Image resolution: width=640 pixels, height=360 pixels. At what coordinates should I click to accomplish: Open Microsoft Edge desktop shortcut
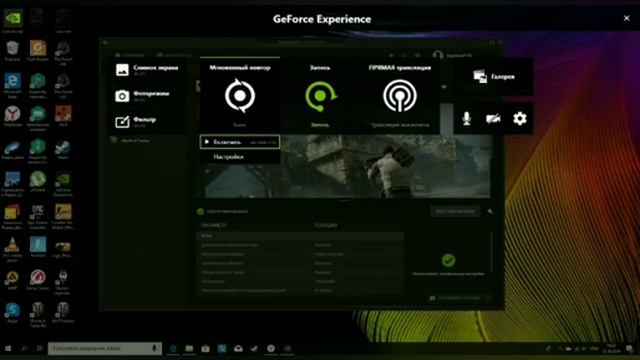[13, 86]
